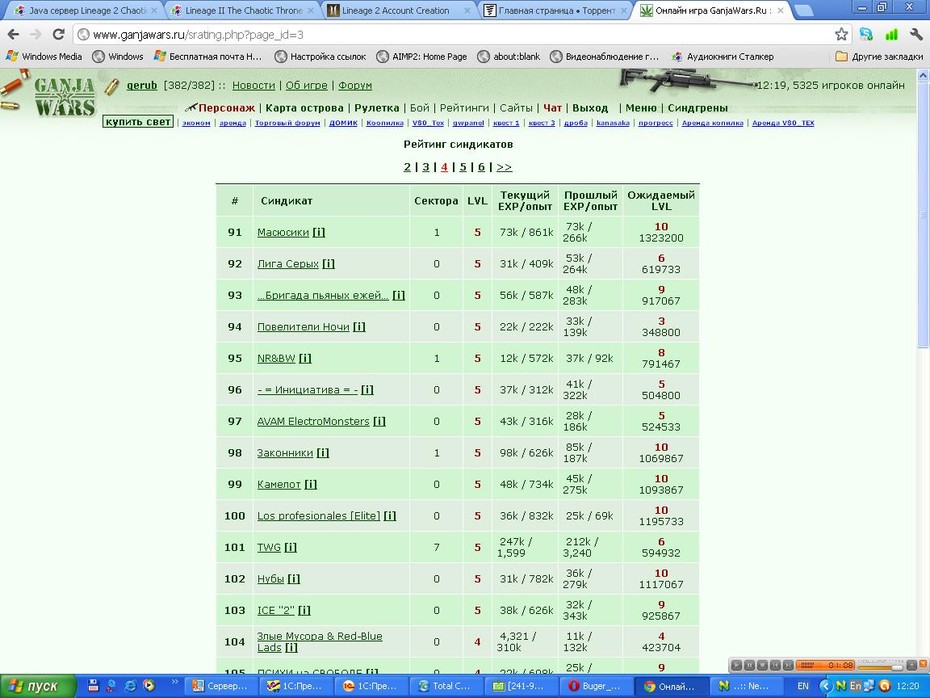Image resolution: width=930 pixels, height=698 pixels.
Task: Click the Выход logout link
Action: pos(590,108)
